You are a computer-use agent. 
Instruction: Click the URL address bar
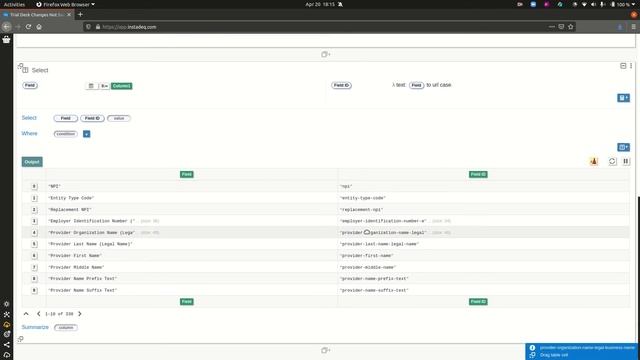tap(318, 27)
